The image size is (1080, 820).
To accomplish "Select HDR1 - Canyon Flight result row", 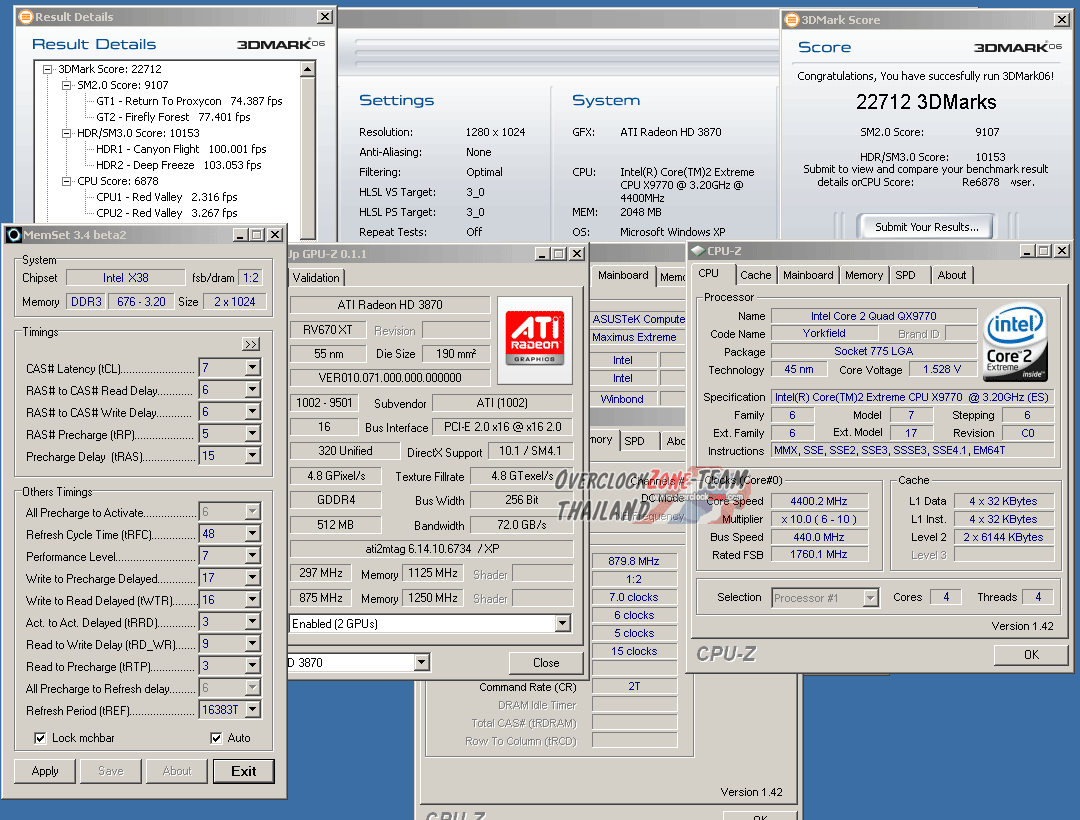I will coord(180,149).
